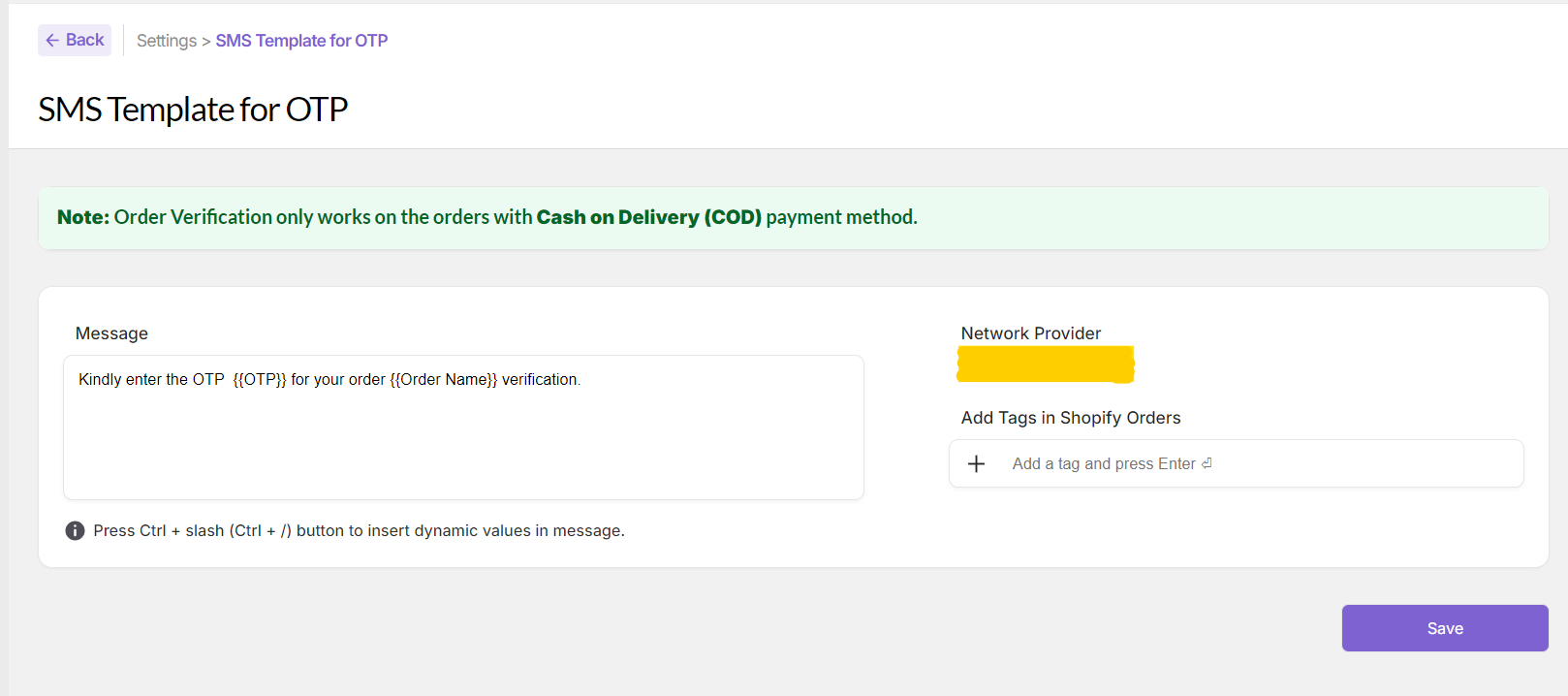Click the left arrow icon in Back

point(52,41)
